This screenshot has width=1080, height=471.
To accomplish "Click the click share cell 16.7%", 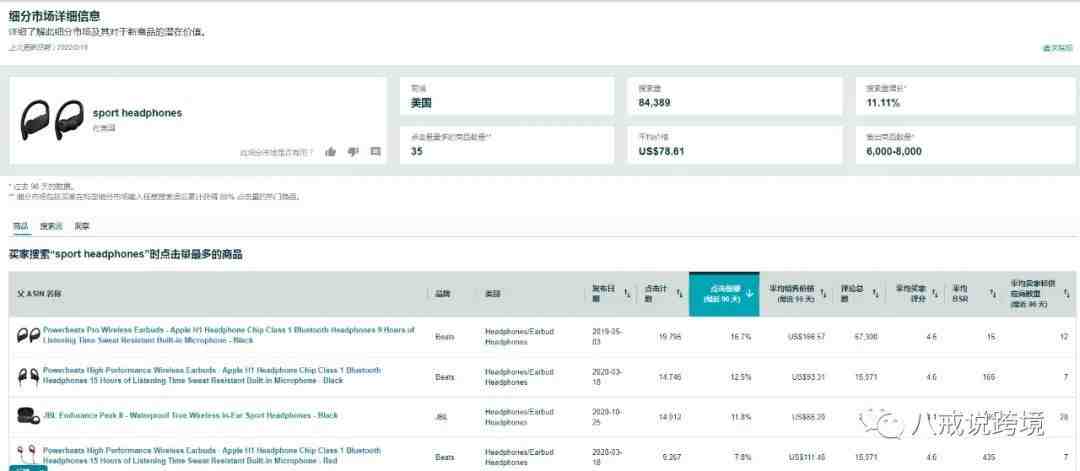I will click(x=742, y=337).
